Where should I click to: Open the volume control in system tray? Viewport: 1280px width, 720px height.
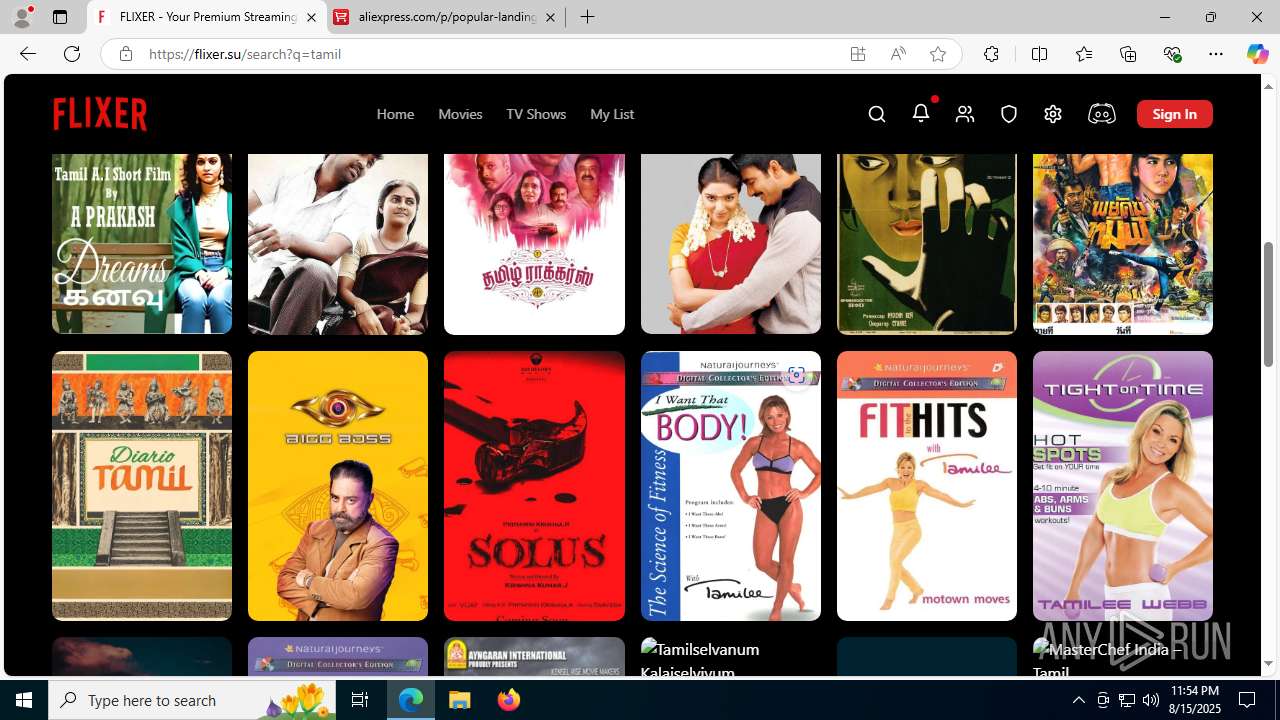(1151, 700)
